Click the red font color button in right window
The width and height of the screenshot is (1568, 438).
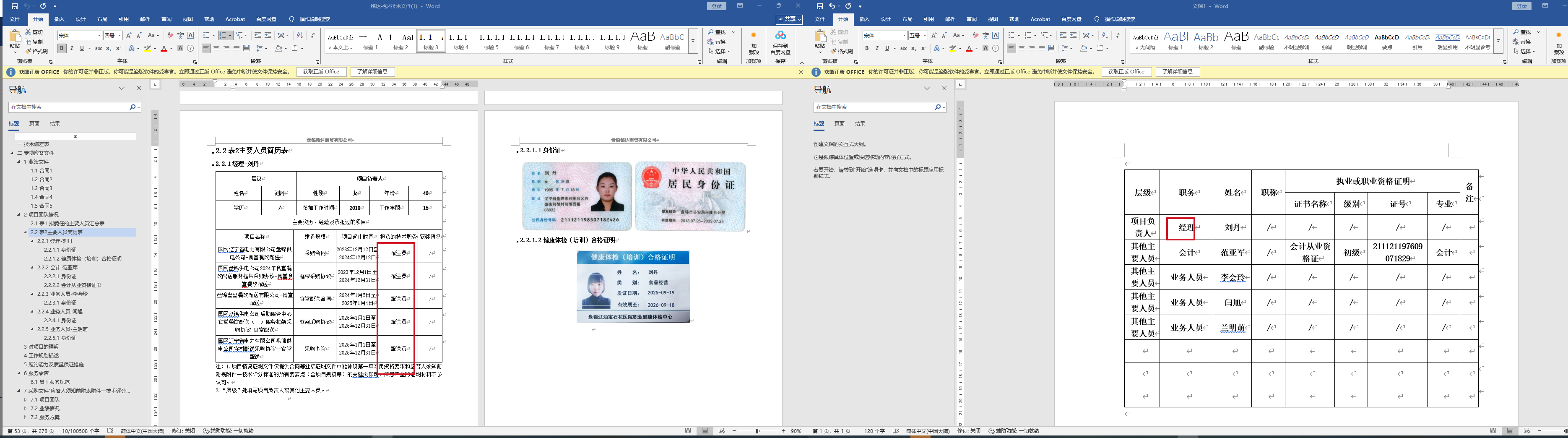(x=968, y=49)
